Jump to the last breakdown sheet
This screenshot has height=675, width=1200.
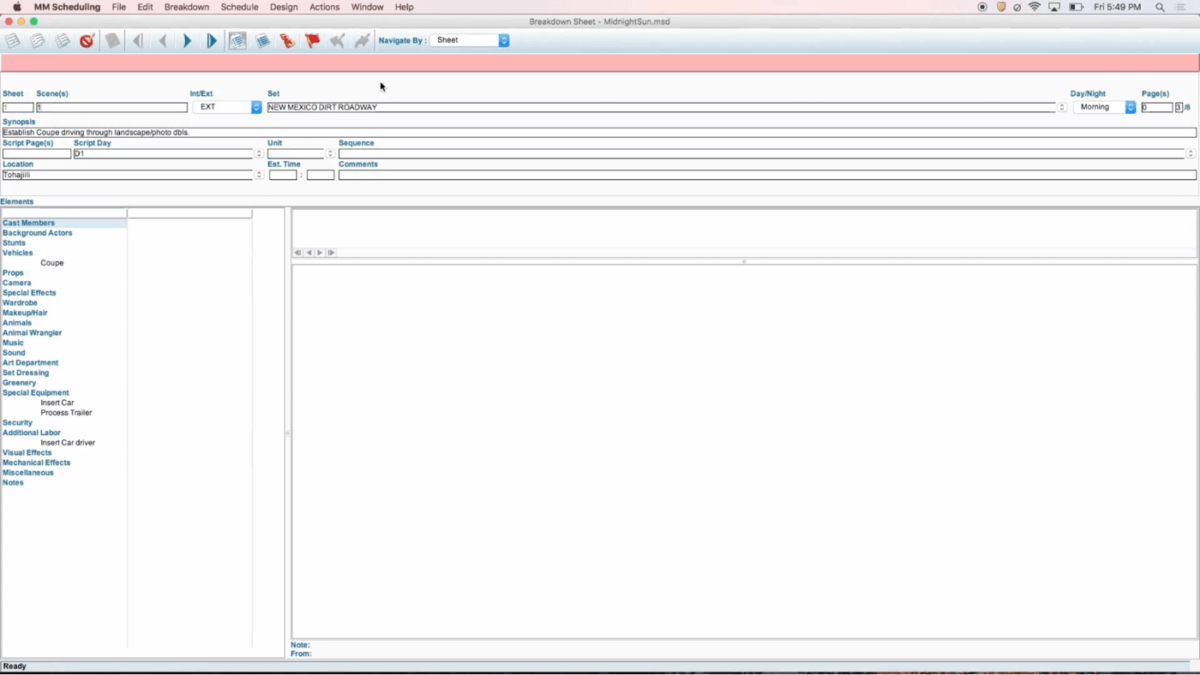(211, 41)
